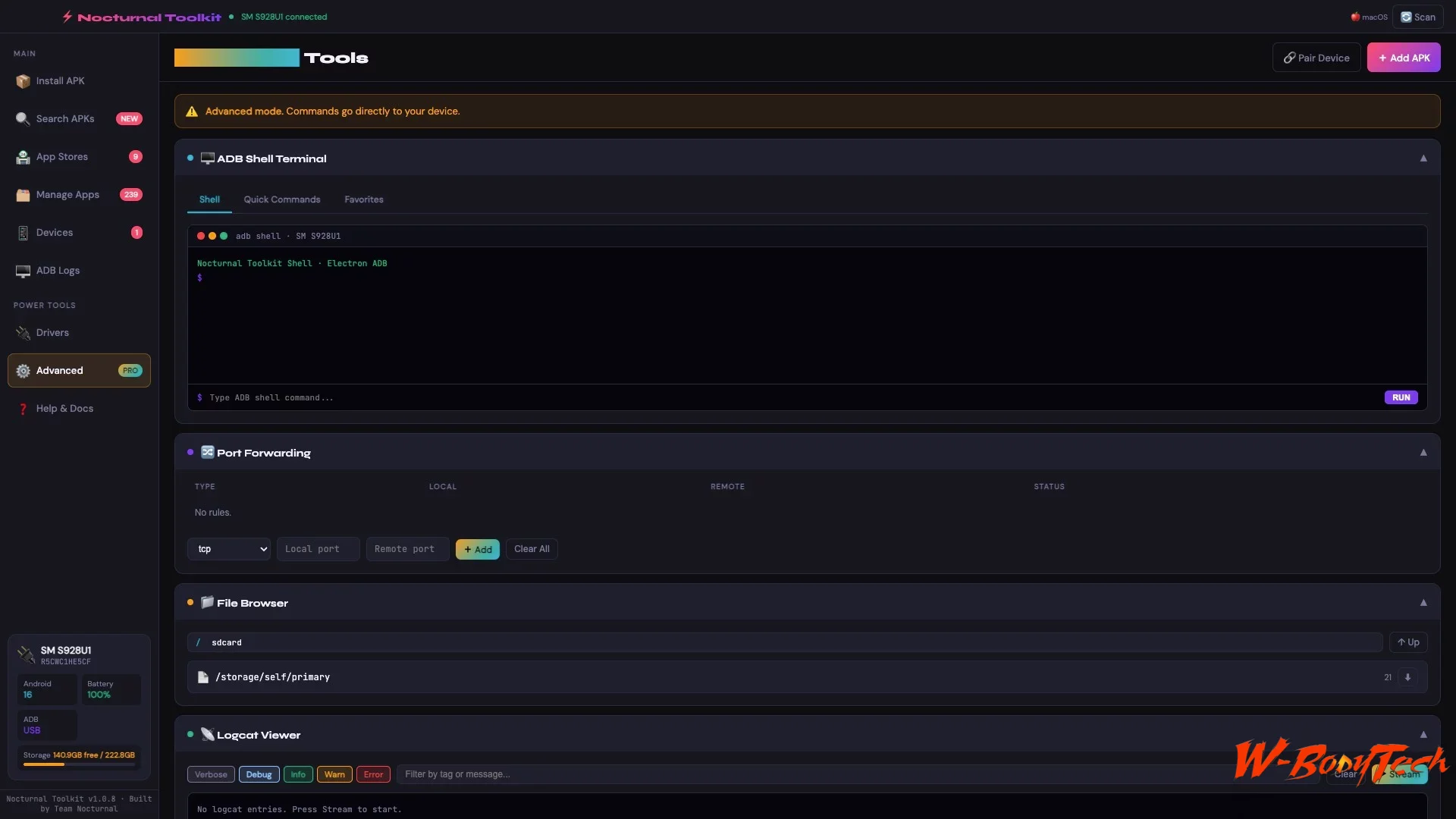This screenshot has width=1456, height=819.
Task: Clear All port forwarding rules
Action: (532, 549)
